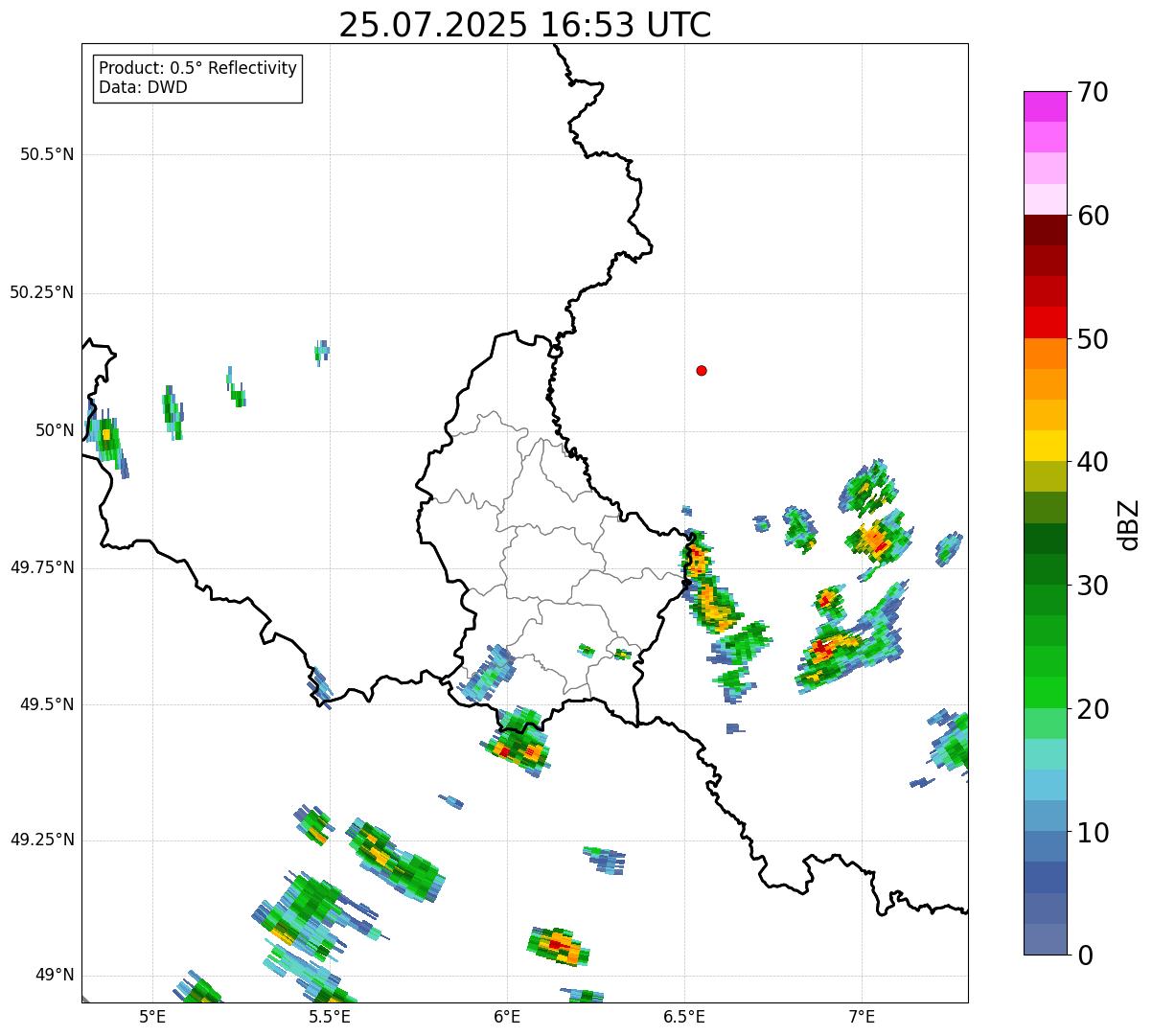Pick the yellow swatch just above 40 dBZ
Viewport: 1152px width, 1036px height.
pos(1046,446)
